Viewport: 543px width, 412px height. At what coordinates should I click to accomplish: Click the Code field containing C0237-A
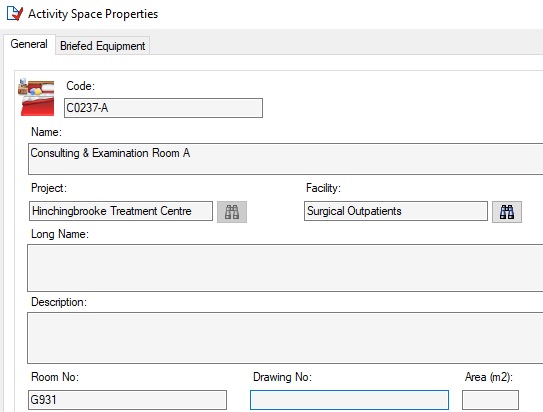coord(163,108)
